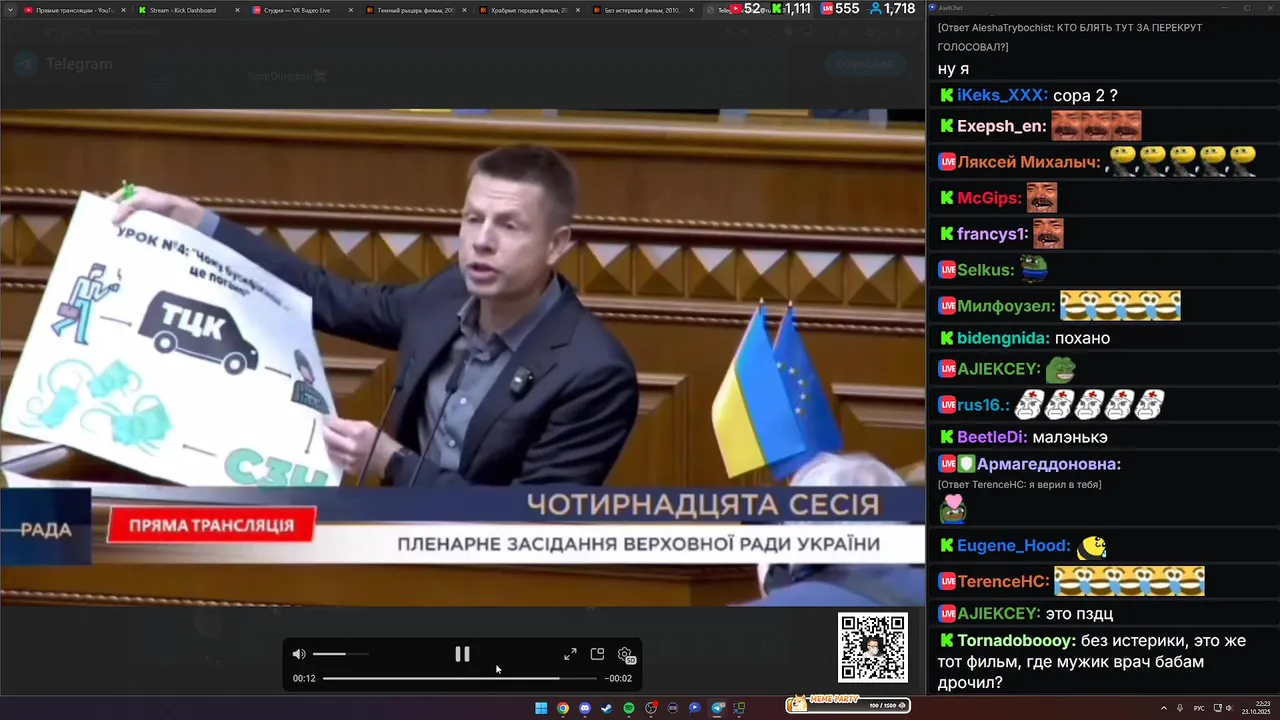Open Discord from the taskbar

[x=585, y=708]
